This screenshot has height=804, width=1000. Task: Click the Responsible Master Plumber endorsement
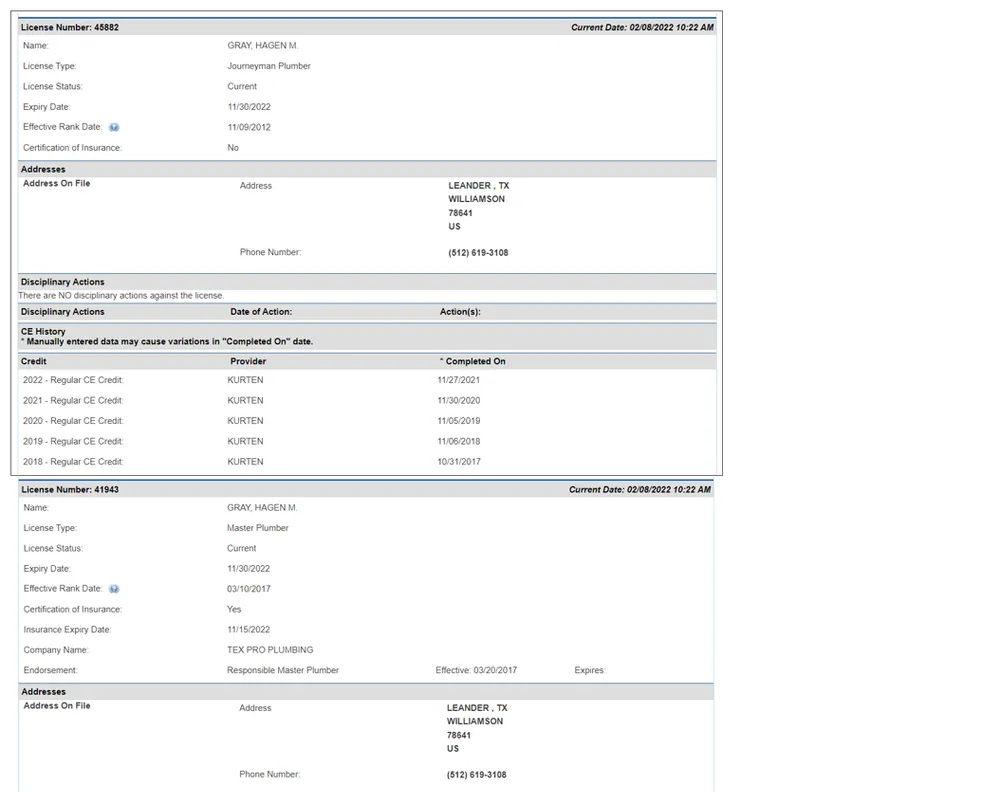pyautogui.click(x=283, y=670)
